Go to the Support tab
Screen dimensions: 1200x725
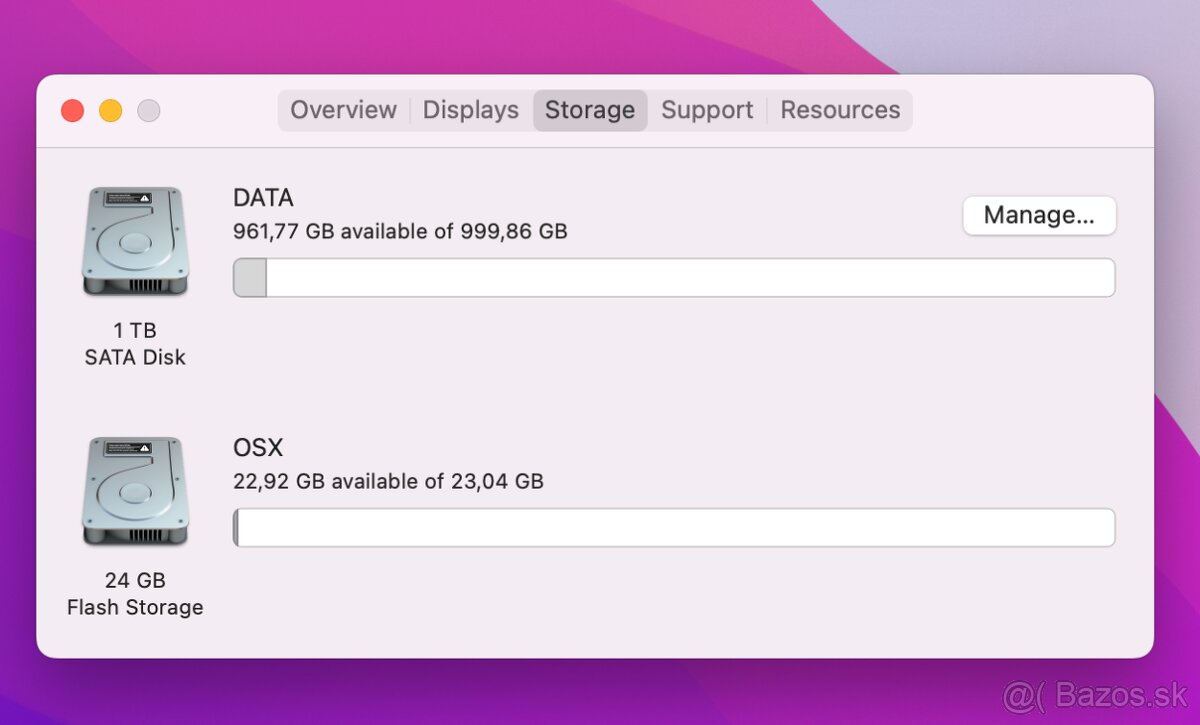tap(707, 110)
